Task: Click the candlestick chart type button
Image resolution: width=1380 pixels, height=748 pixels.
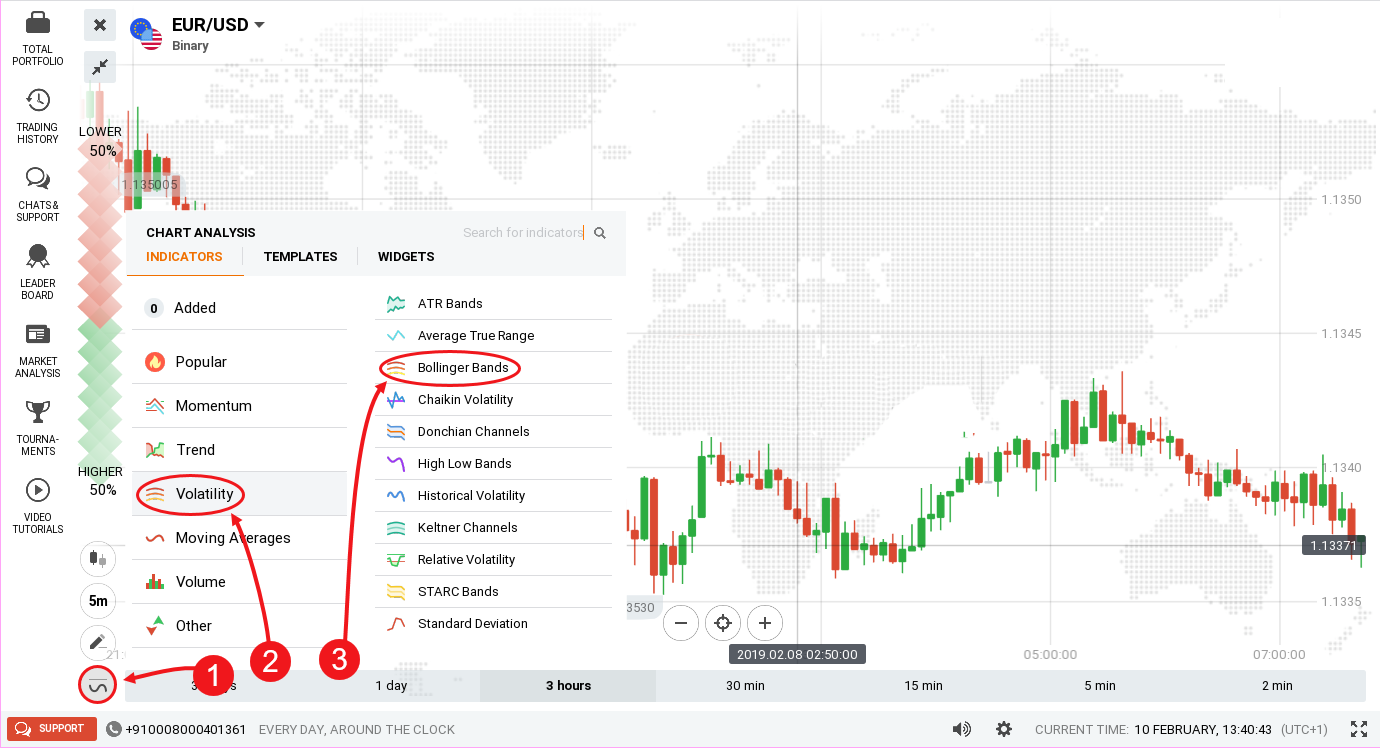Action: (98, 559)
